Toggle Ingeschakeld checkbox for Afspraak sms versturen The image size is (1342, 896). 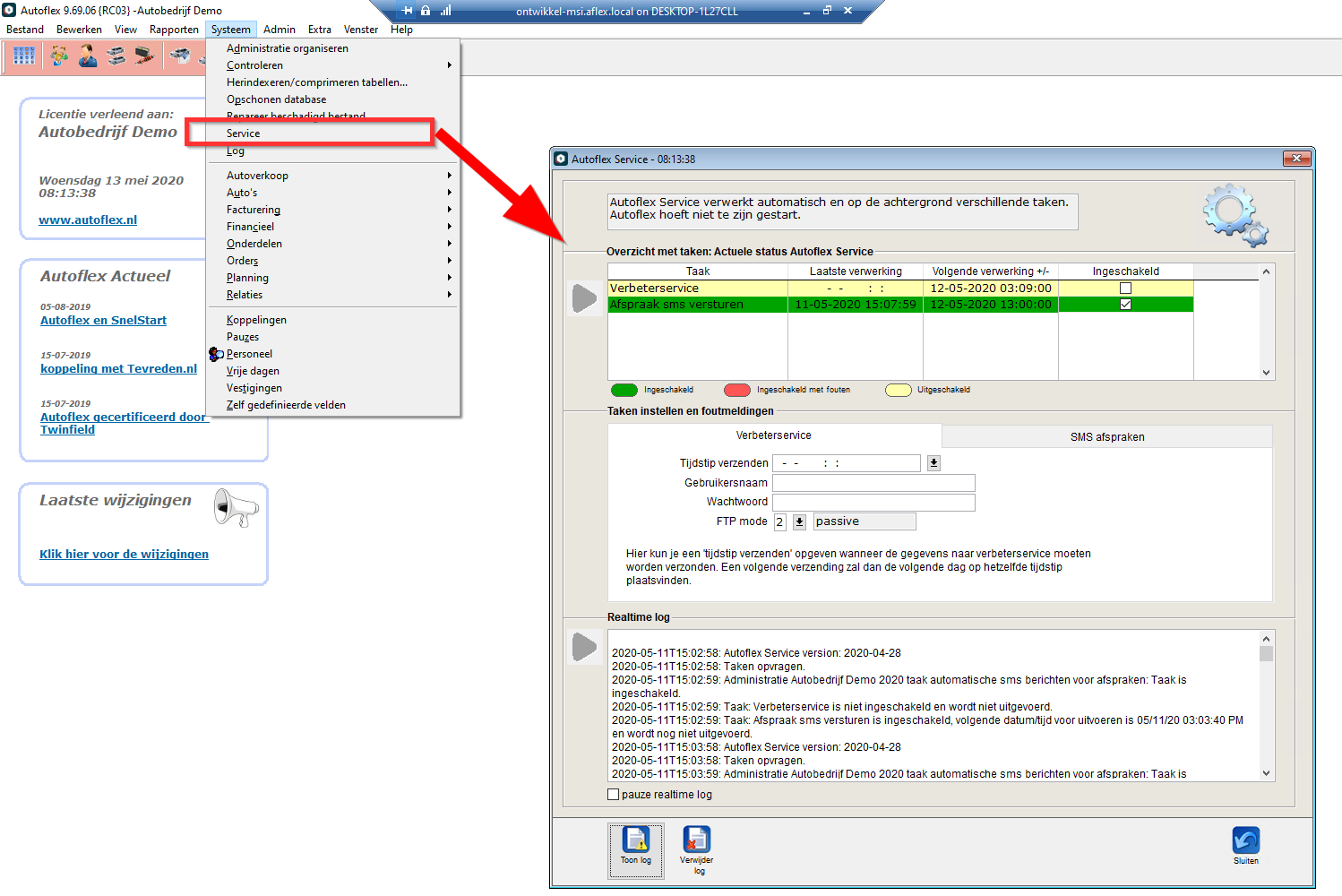tap(1125, 305)
